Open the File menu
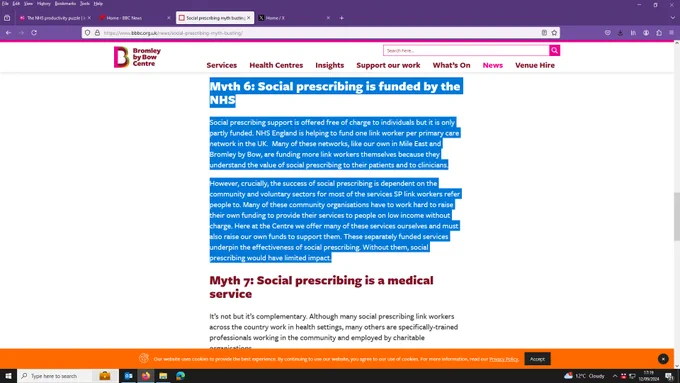Image resolution: width=680 pixels, height=383 pixels. click(x=5, y=3)
